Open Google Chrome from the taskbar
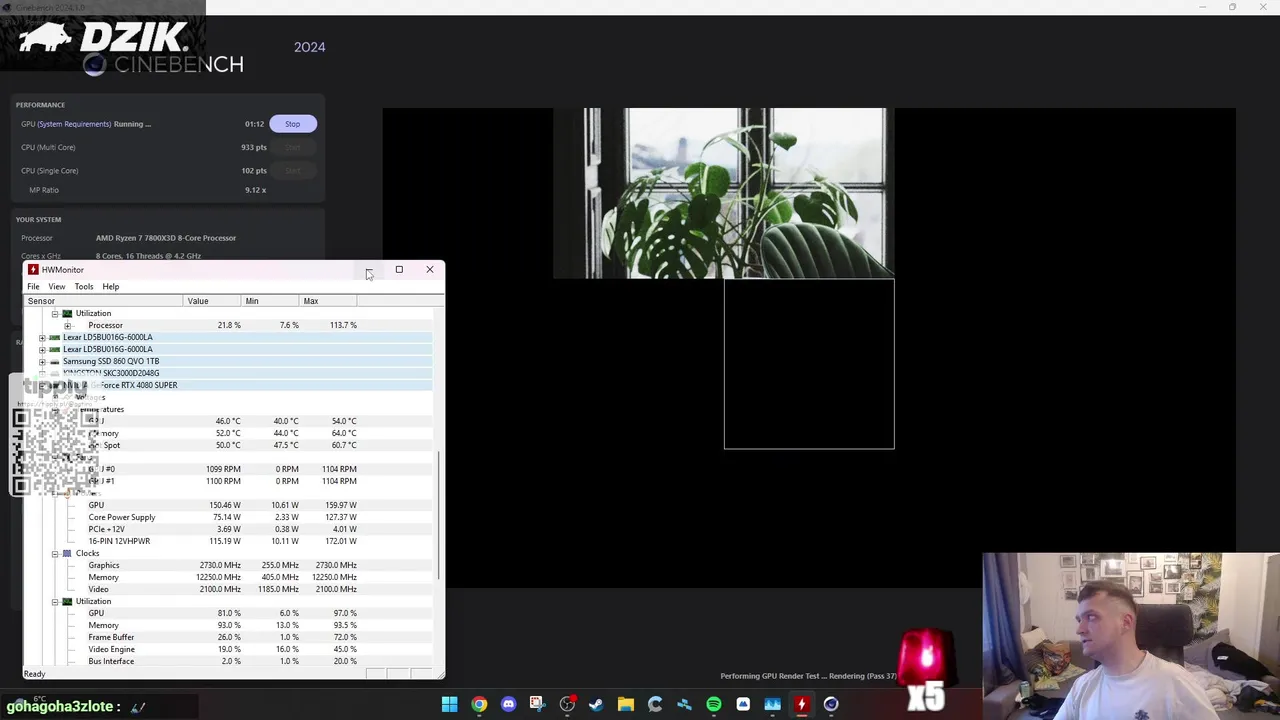 pyautogui.click(x=479, y=704)
